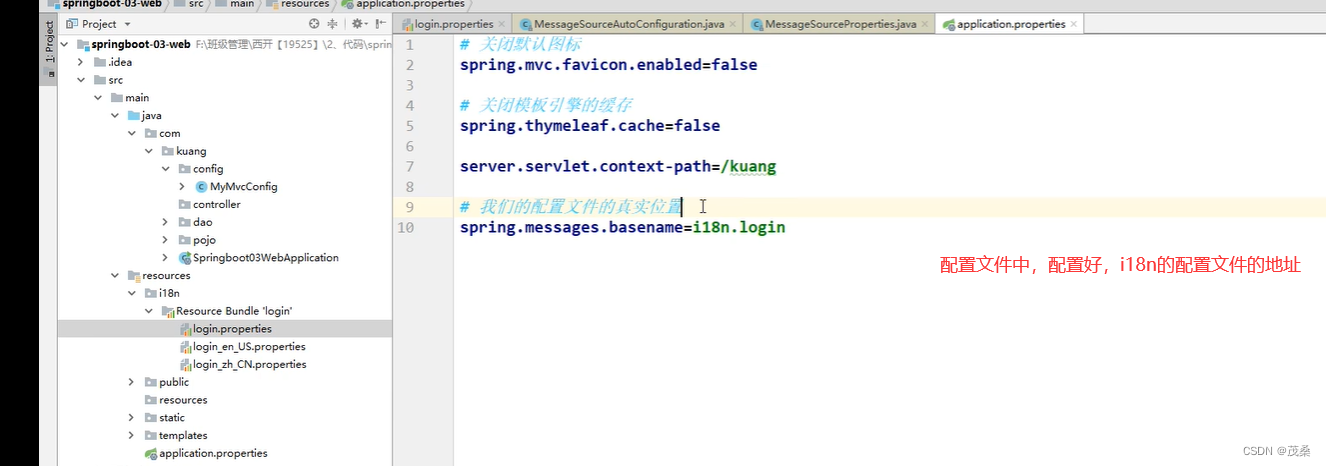Close the login.properties editor tab
The image size is (1326, 466).
502,23
